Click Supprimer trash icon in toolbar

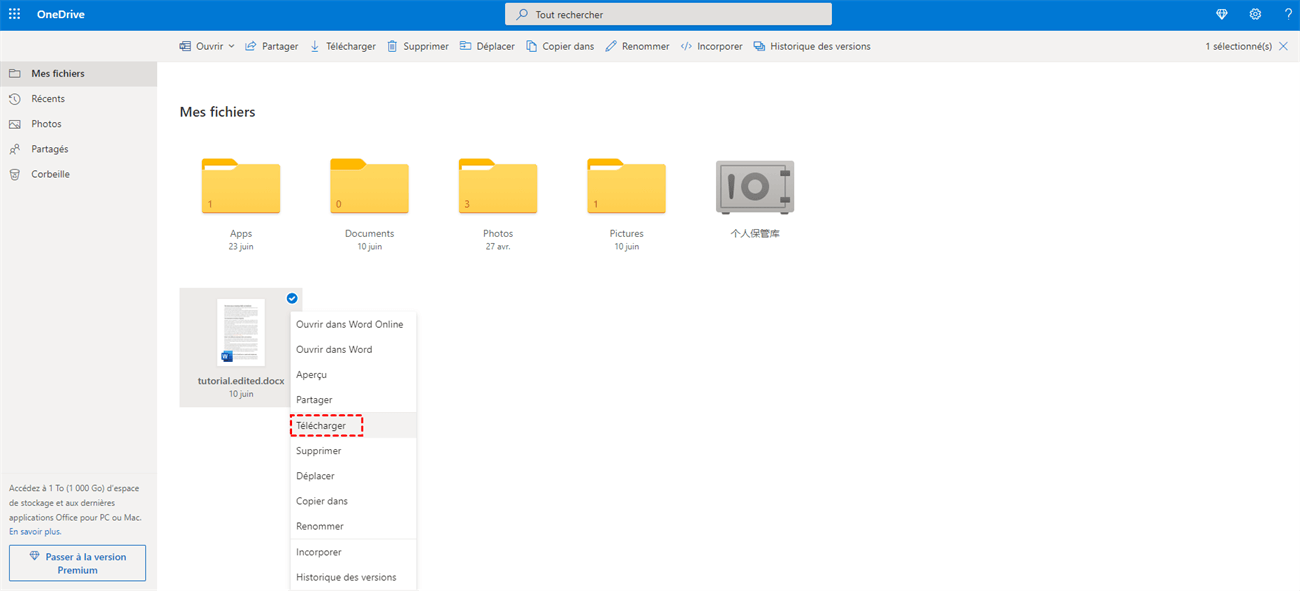coord(393,46)
